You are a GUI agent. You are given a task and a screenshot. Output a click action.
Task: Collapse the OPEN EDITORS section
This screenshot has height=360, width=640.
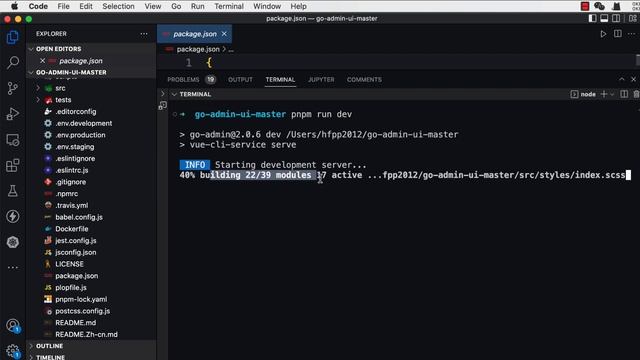(58, 49)
